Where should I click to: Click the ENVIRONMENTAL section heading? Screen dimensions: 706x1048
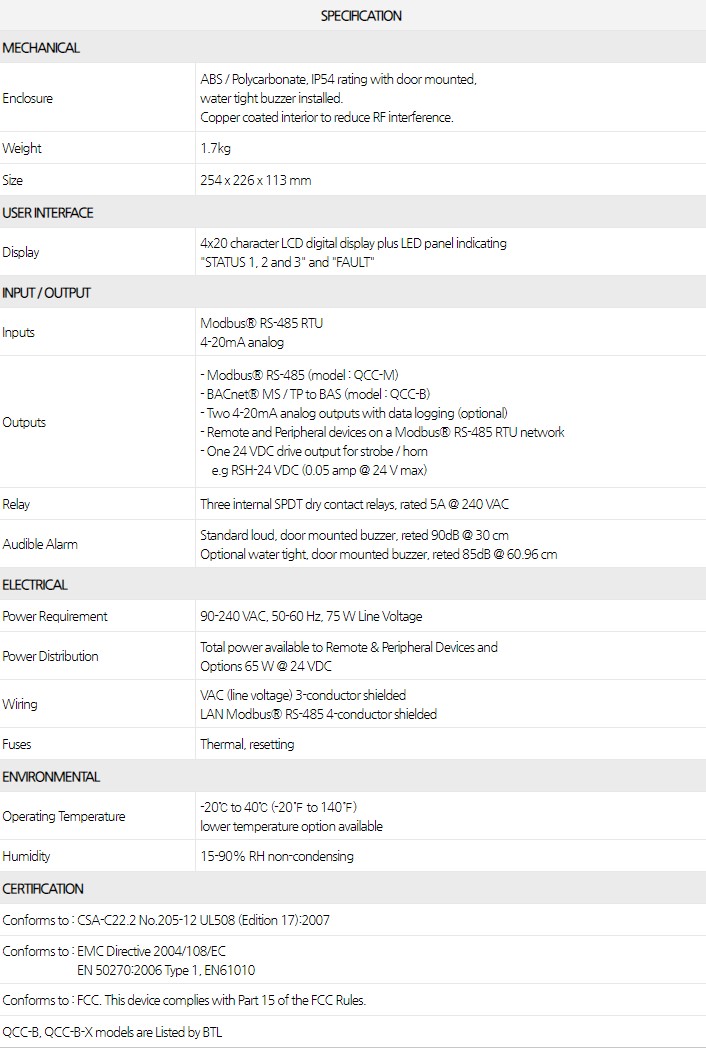(51, 777)
